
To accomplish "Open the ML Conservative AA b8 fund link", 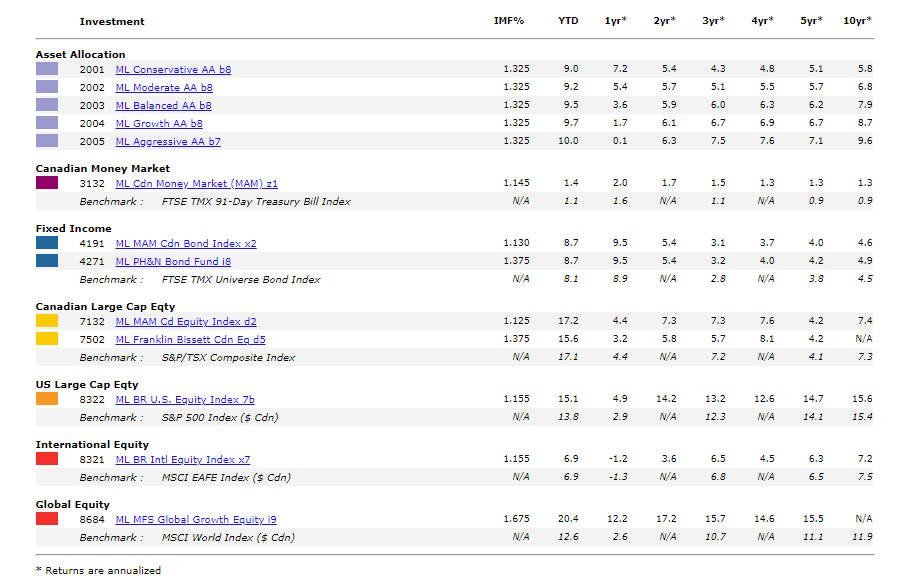I will click(x=173, y=69).
